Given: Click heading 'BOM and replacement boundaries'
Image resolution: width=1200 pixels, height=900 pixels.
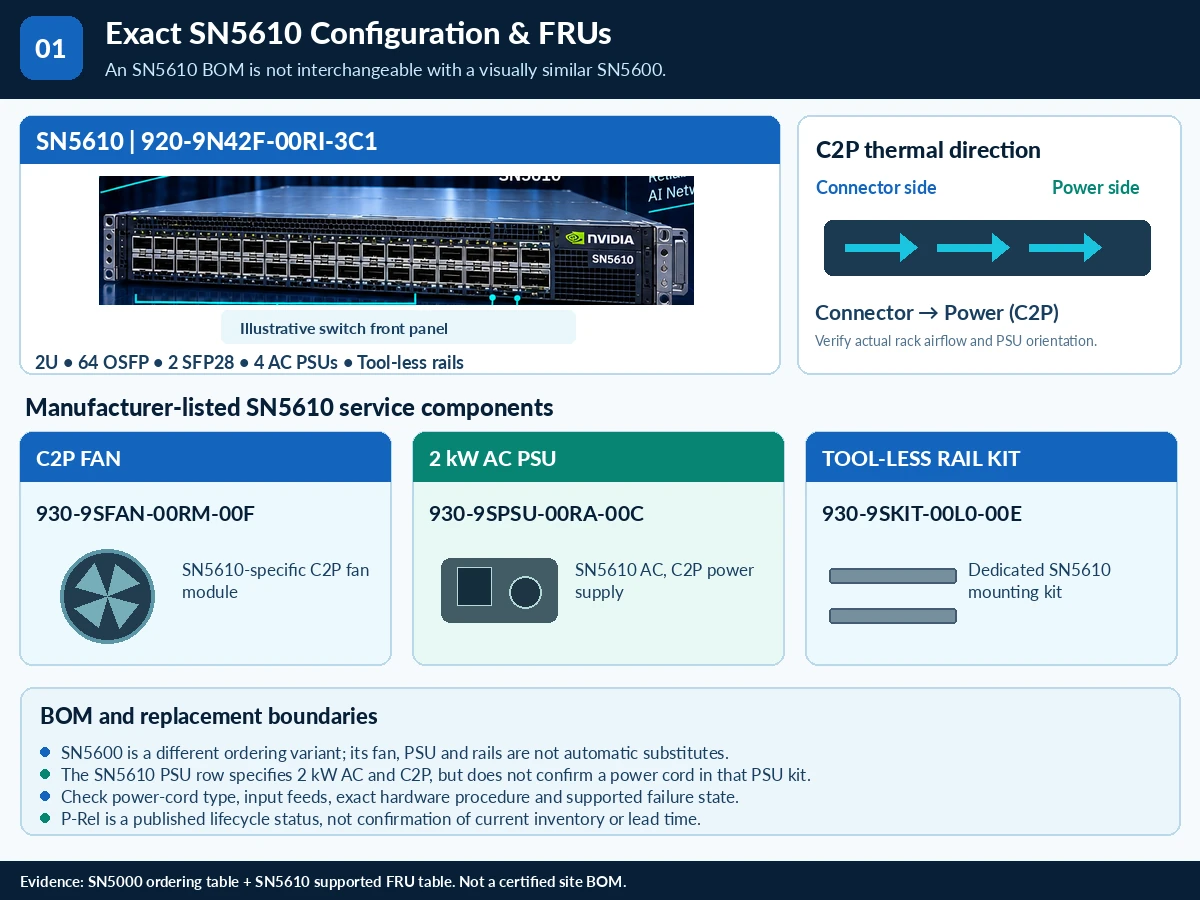Looking at the screenshot, I should [x=209, y=716].
